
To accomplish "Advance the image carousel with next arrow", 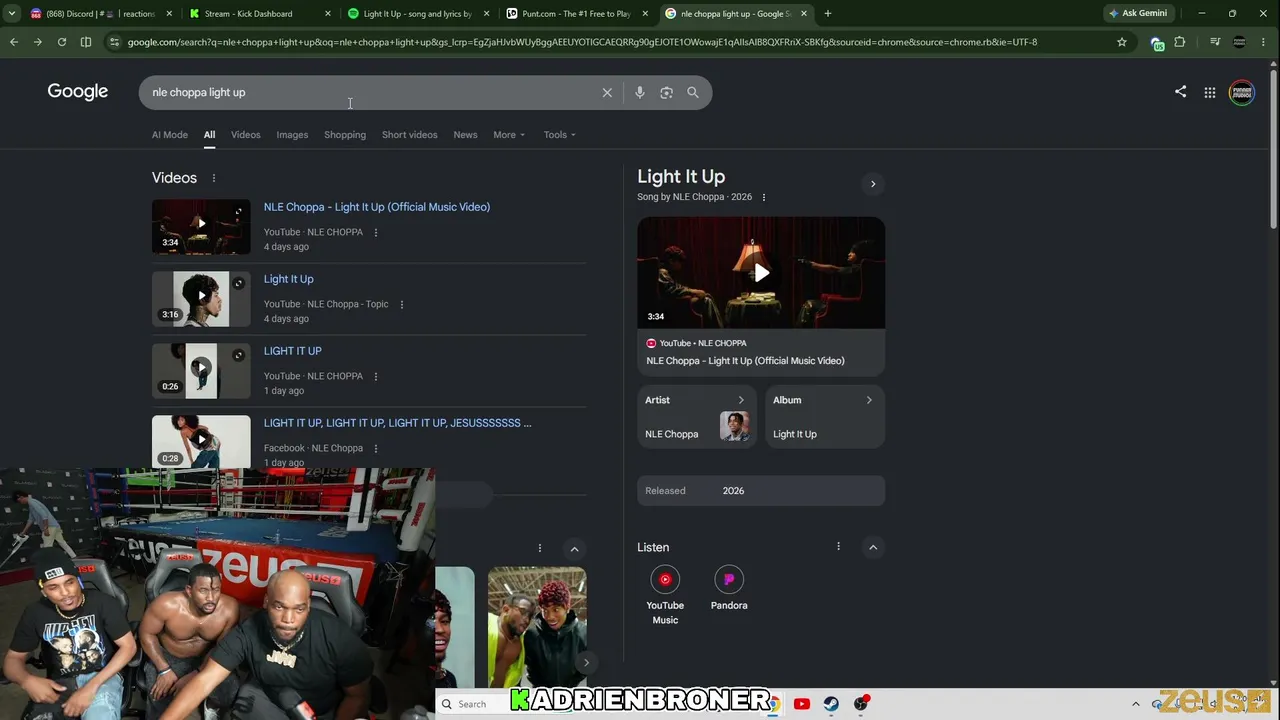I will click(586, 662).
